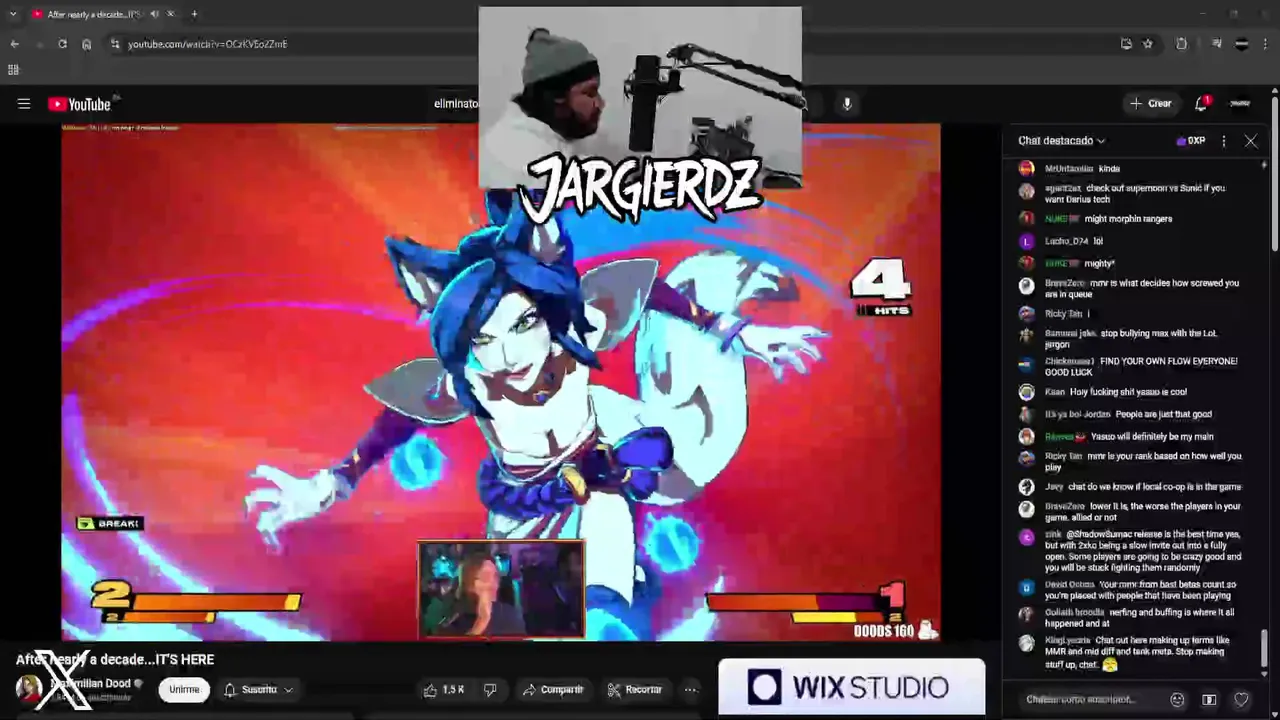Expand the Chat destacado dropdown

1061,141
